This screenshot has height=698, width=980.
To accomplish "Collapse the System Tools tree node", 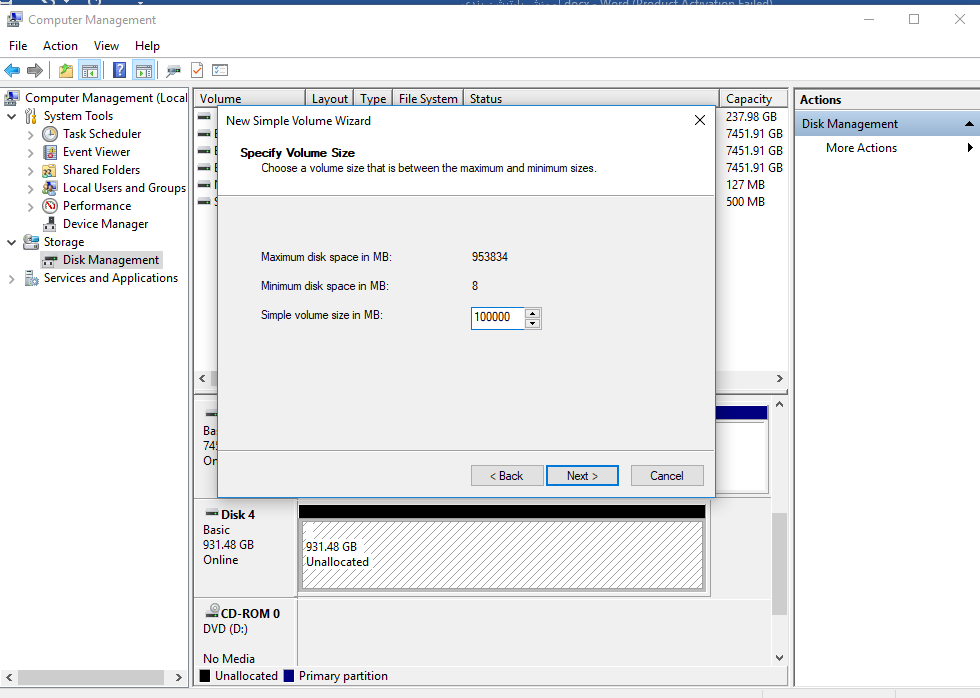I will [12, 116].
